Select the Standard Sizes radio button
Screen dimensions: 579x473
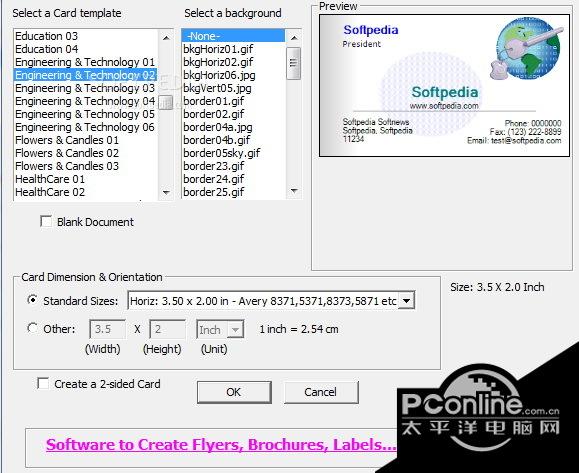(x=32, y=300)
